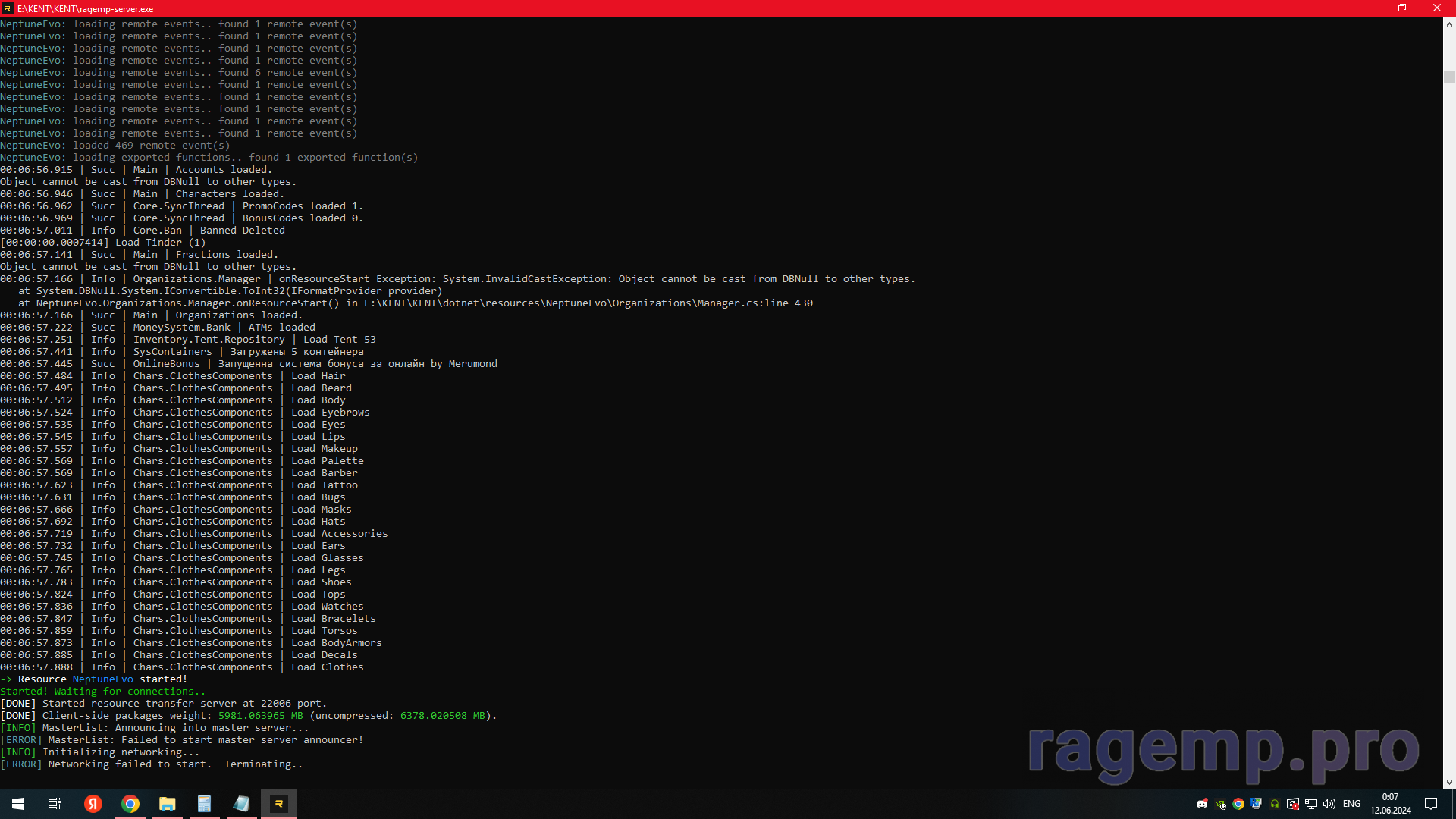Open the Windows Update alert tray icon
Image resolution: width=1456 pixels, height=819 pixels.
(1293, 804)
